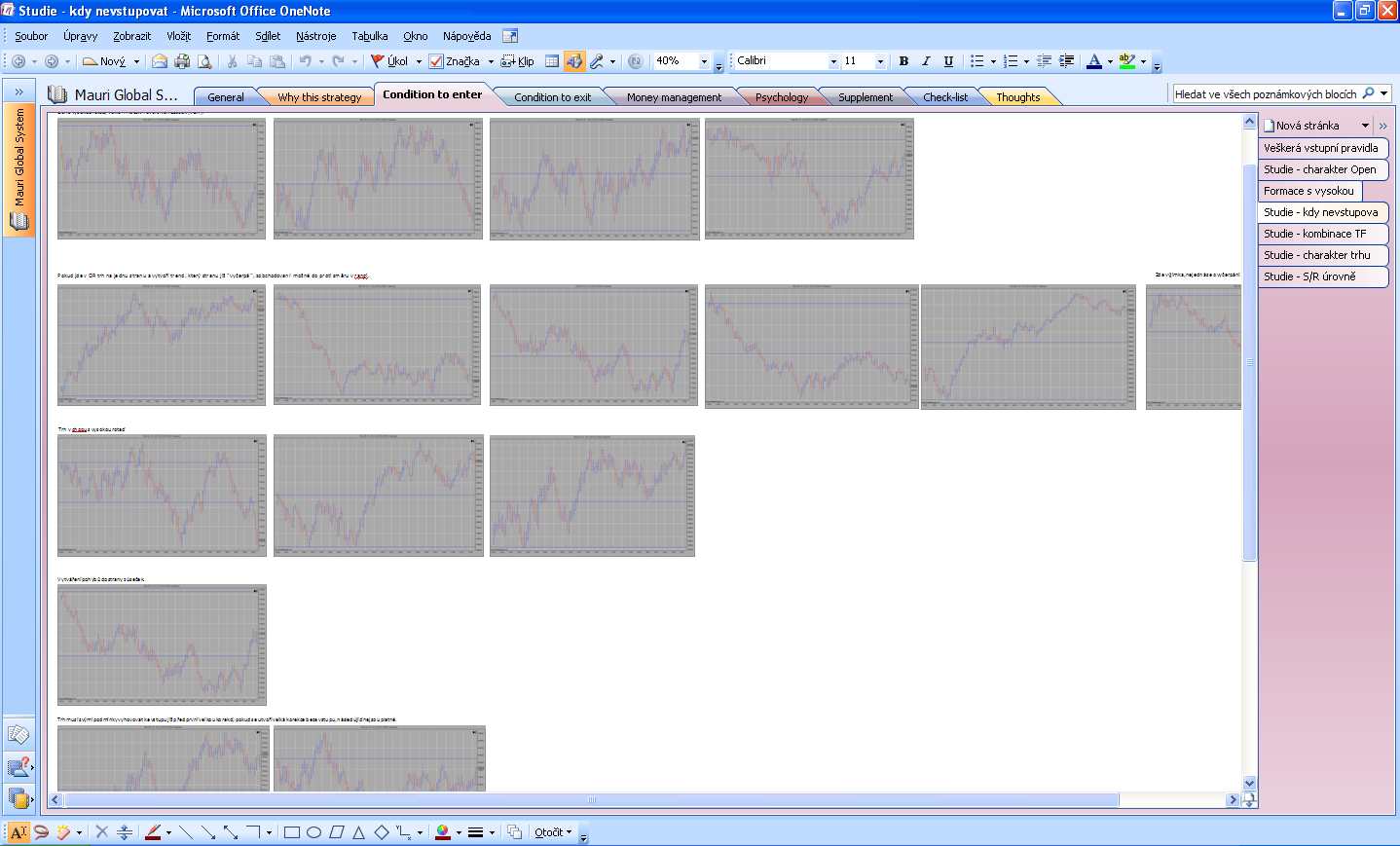Select the Double Arrow drawing tool

coord(231,832)
